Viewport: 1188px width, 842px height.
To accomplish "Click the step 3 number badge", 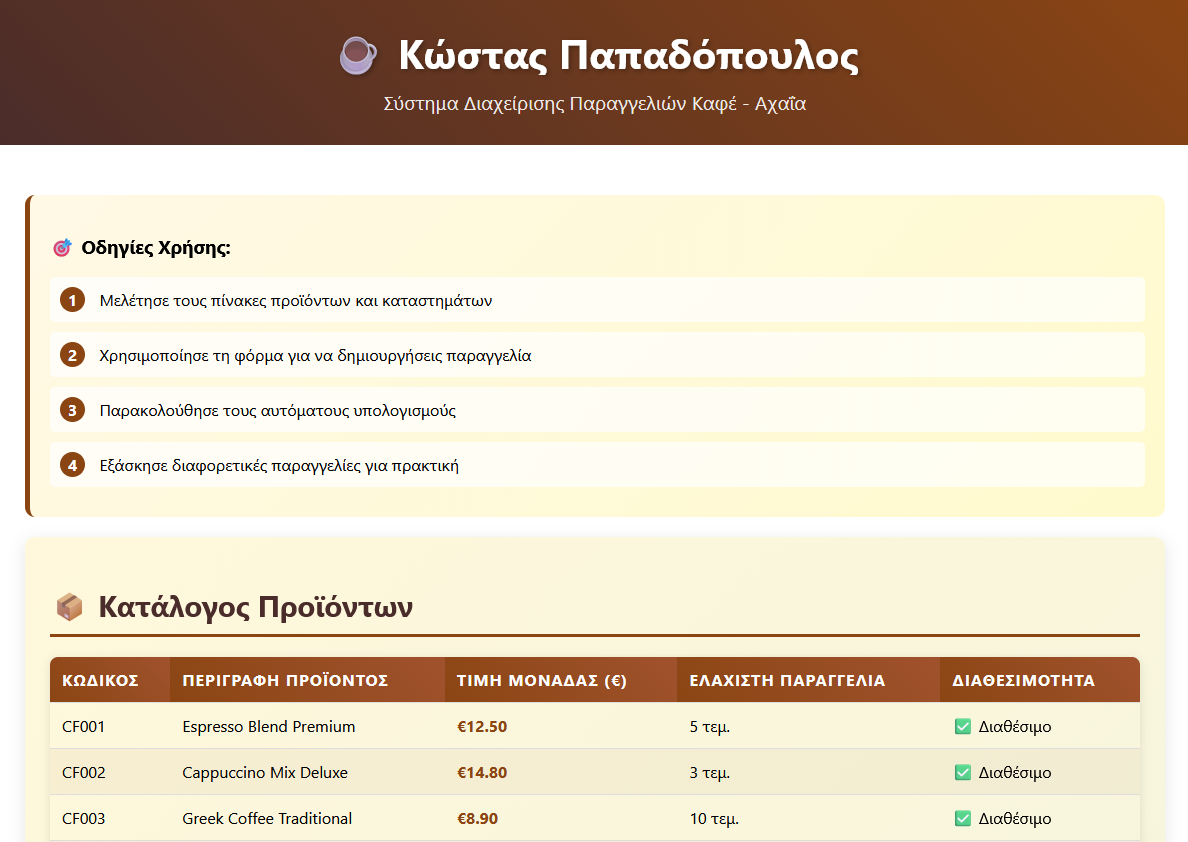I will (72, 410).
